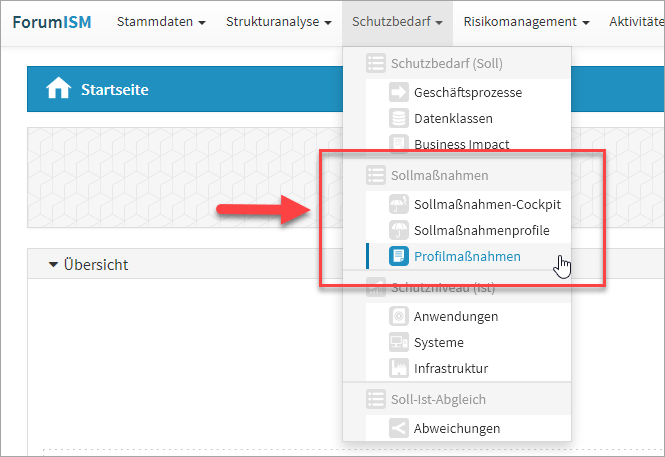Select Sollmaßnahmenprofile menu entry
Viewport: 665px width, 457px height.
click(481, 231)
